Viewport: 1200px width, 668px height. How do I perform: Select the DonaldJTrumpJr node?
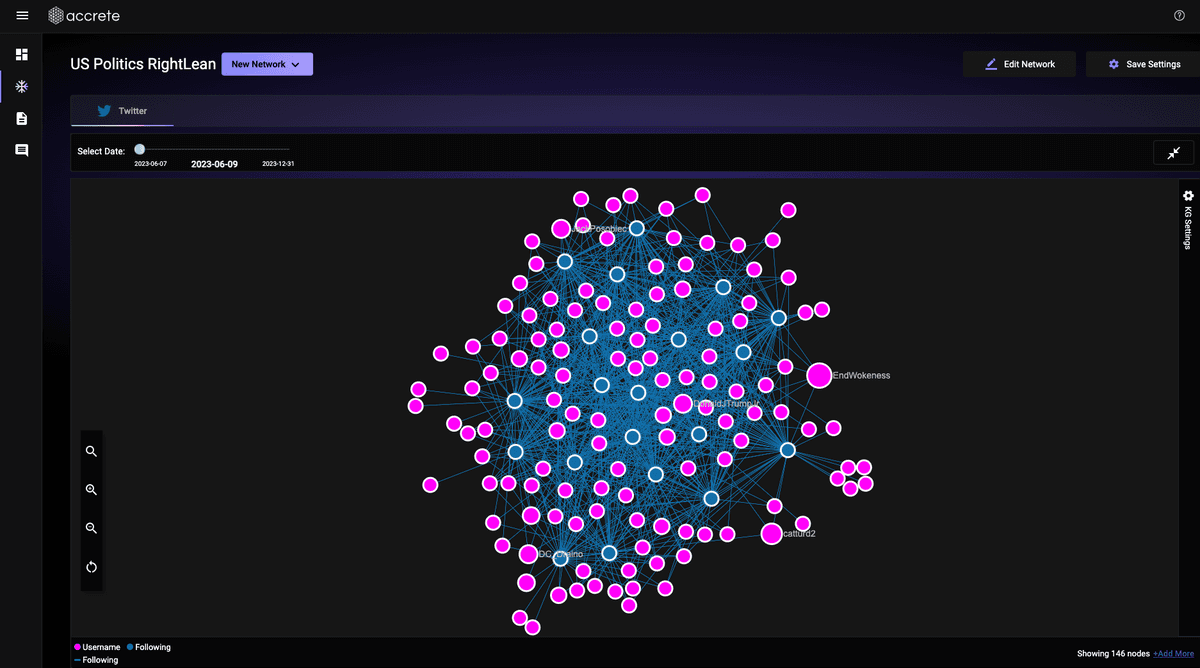(682, 404)
